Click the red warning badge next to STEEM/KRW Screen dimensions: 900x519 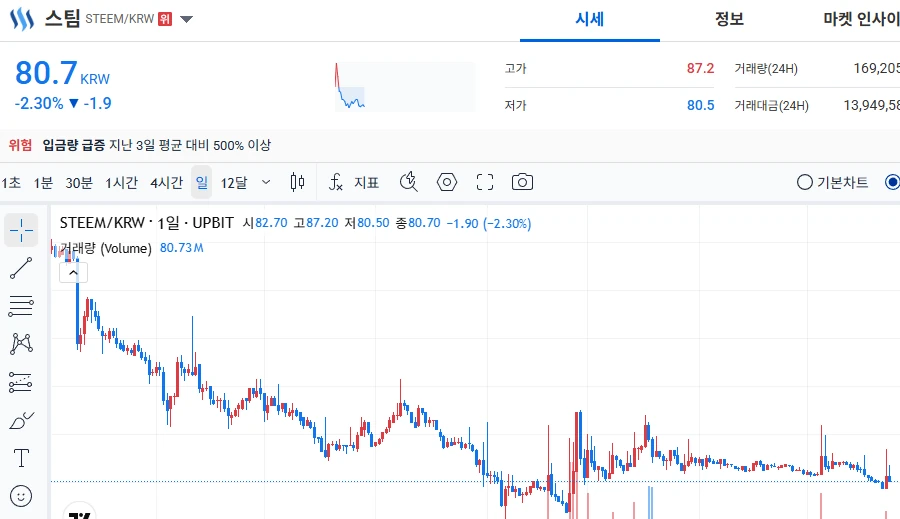point(165,19)
